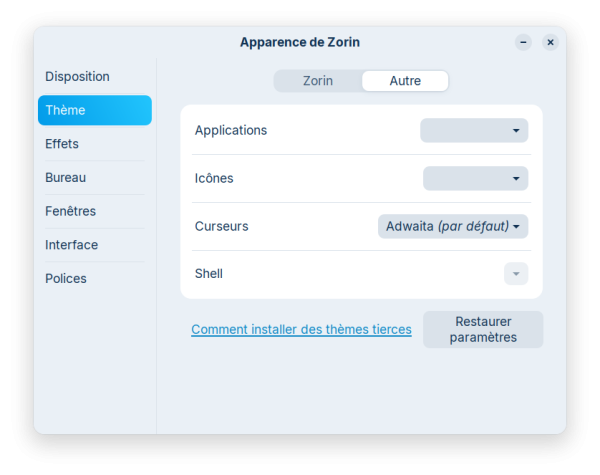Switch to the Zorin tab
The image size is (600, 475).
318,81
